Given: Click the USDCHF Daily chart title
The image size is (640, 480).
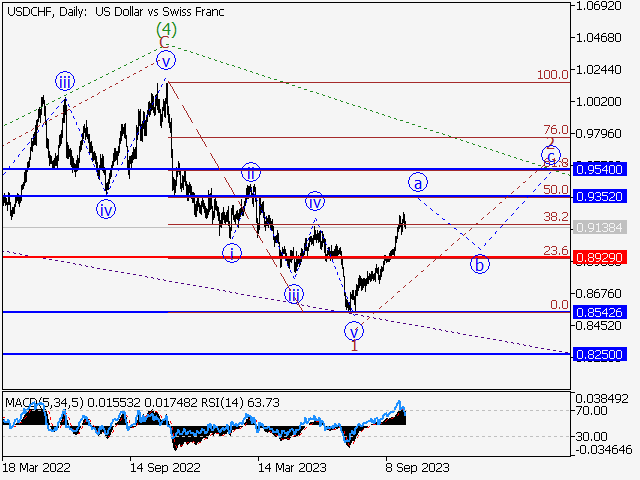Looking at the screenshot, I should tap(116, 12).
